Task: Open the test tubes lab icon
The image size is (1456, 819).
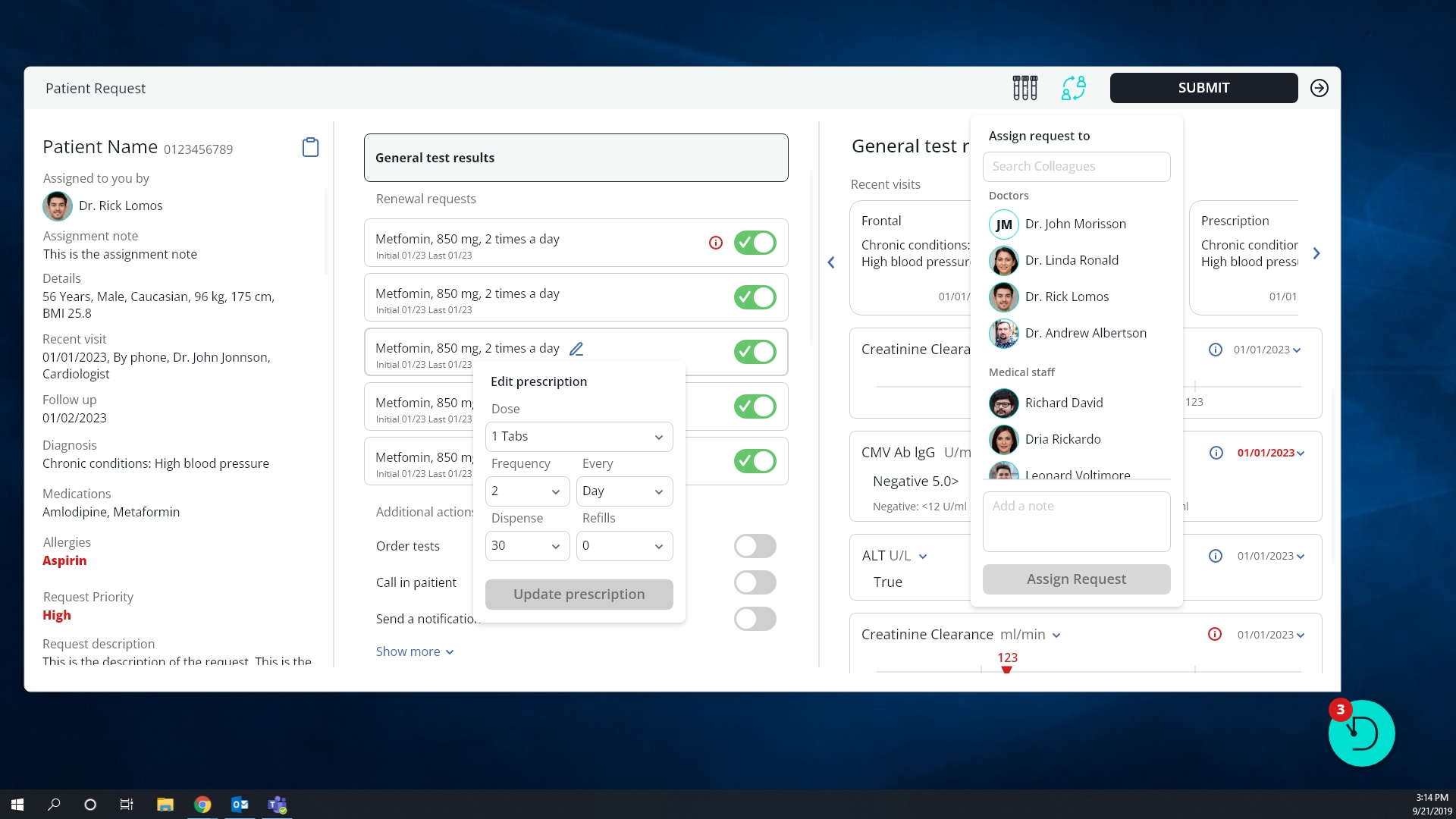Action: (1025, 88)
